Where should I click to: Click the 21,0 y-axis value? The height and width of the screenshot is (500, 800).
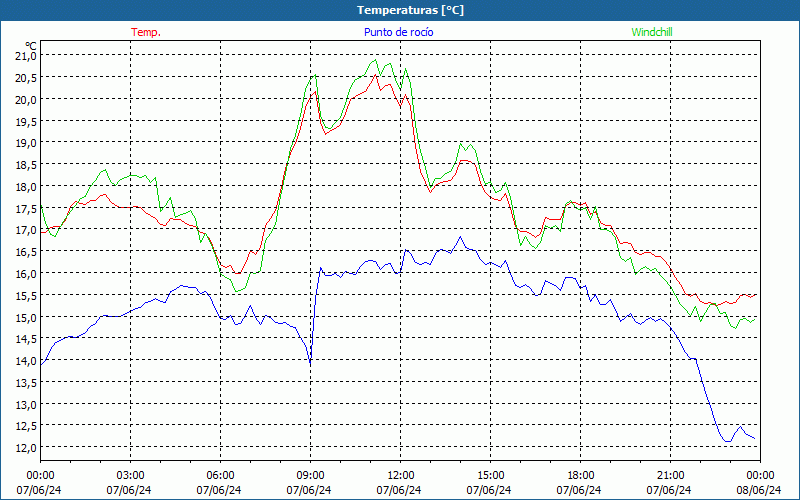pos(27,56)
